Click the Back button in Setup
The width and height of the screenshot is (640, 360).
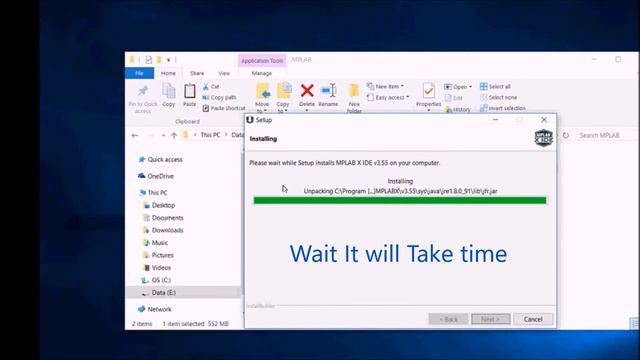pos(448,319)
